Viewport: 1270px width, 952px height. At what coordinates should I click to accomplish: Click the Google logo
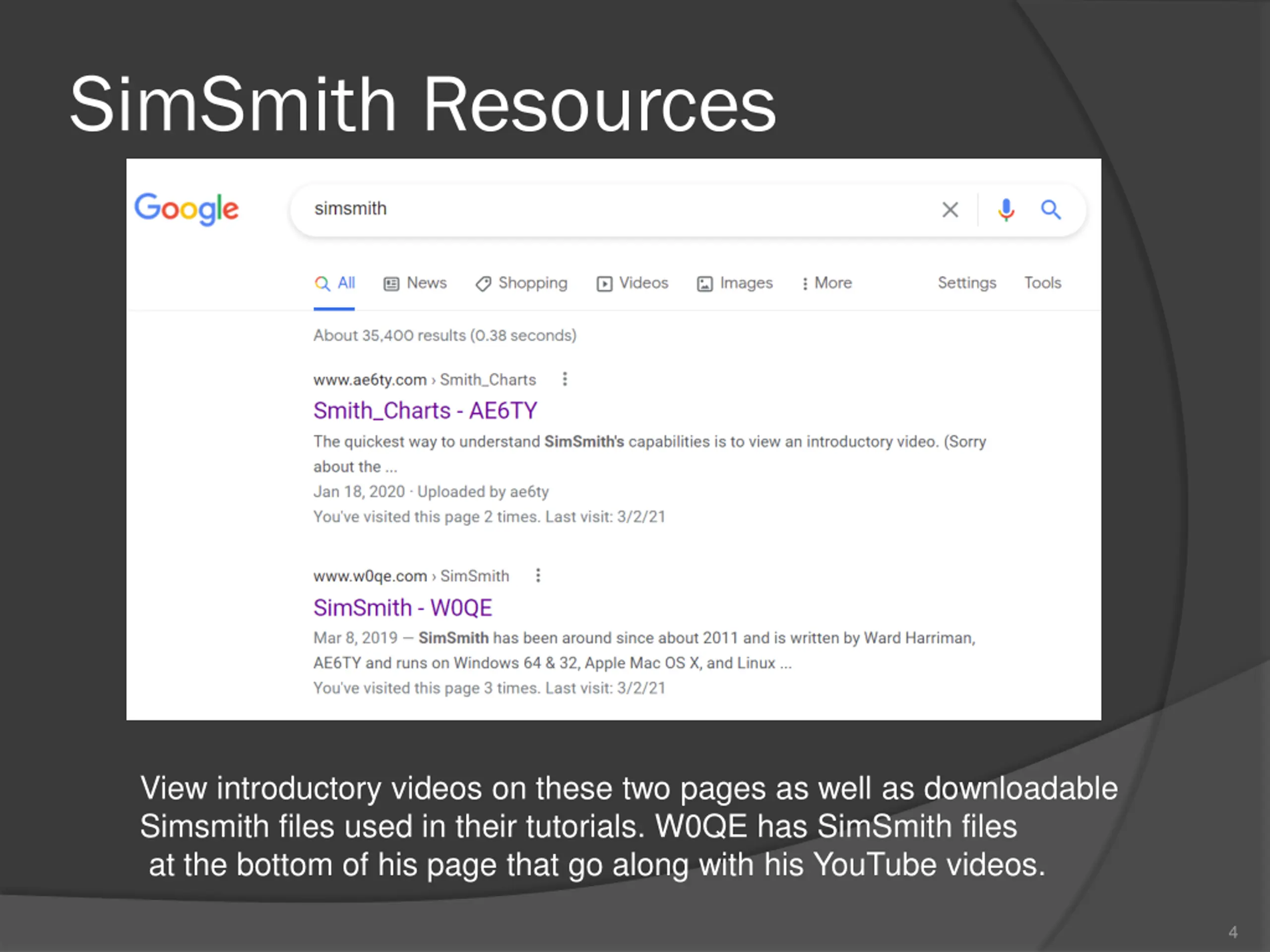tap(187, 209)
